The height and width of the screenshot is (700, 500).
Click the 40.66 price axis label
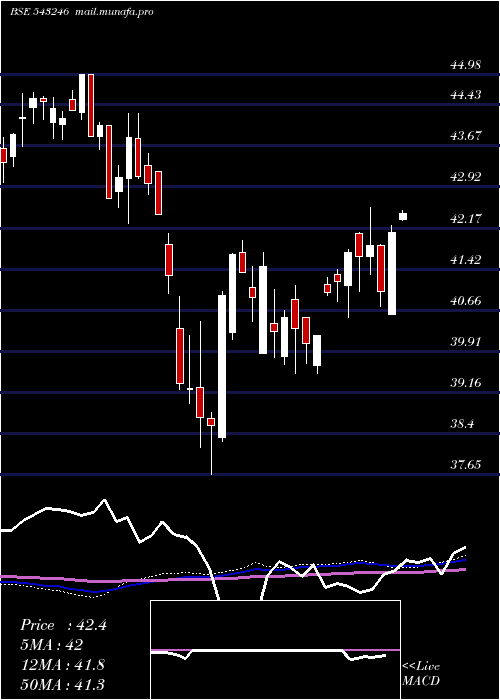466,300
